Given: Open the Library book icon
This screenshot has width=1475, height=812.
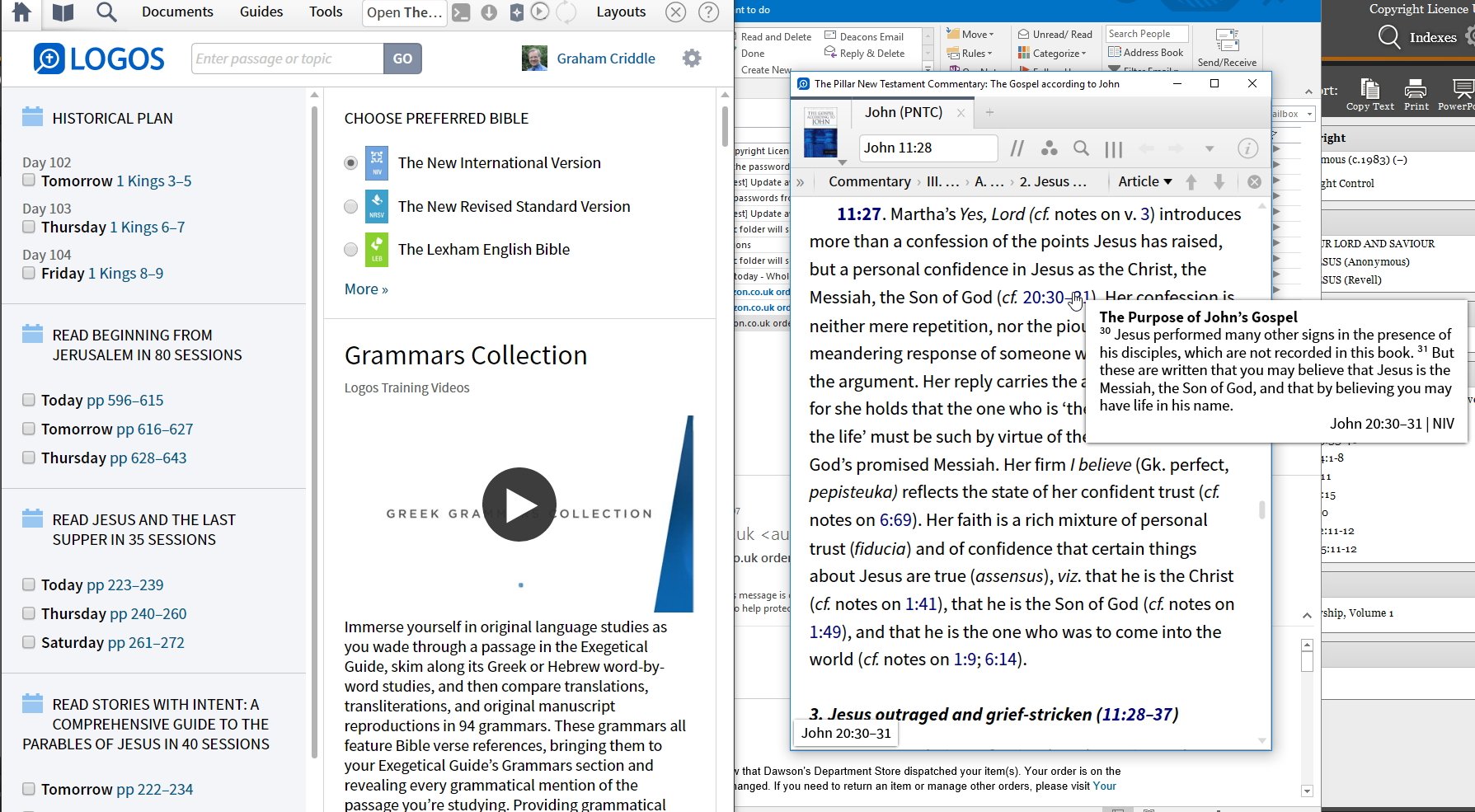Looking at the screenshot, I should pyautogui.click(x=63, y=12).
